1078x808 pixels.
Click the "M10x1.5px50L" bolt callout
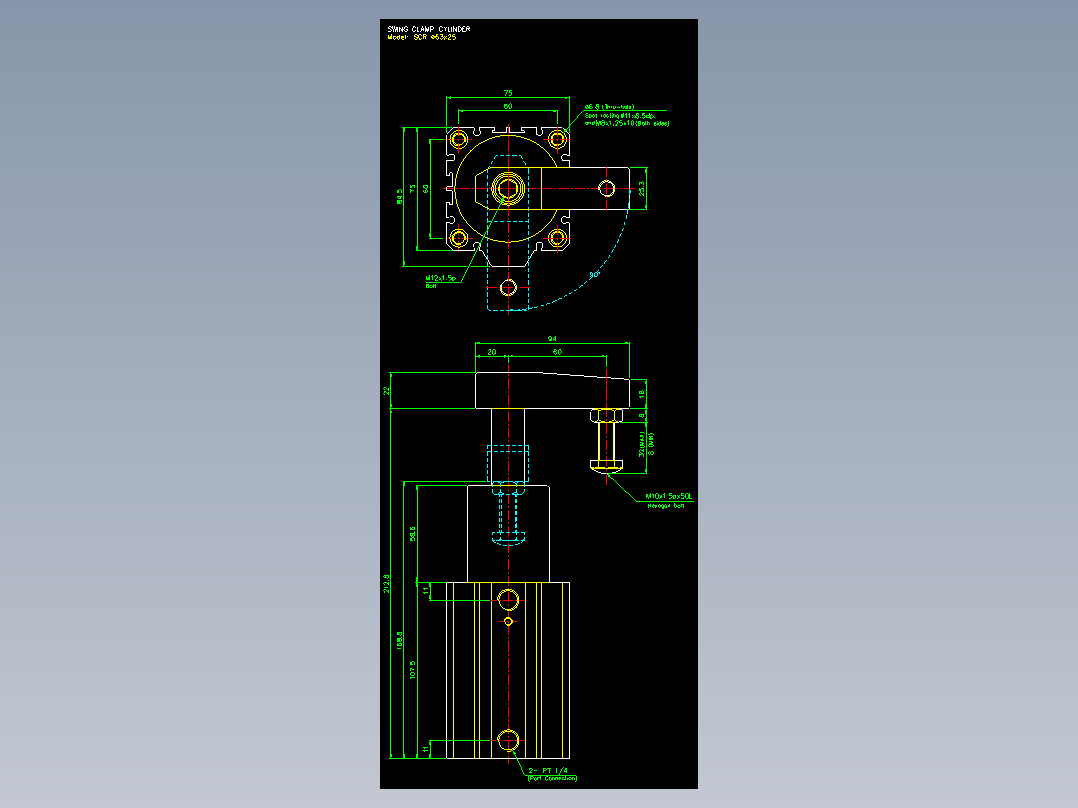[669, 496]
